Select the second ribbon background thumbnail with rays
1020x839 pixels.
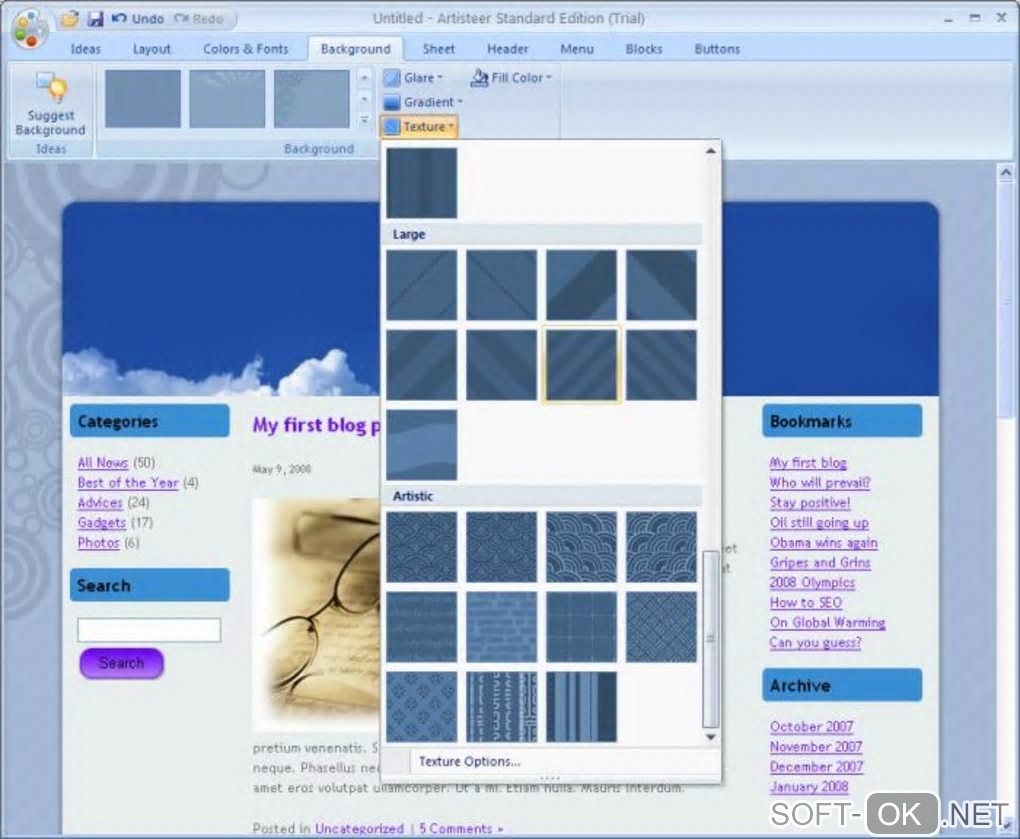[x=227, y=98]
